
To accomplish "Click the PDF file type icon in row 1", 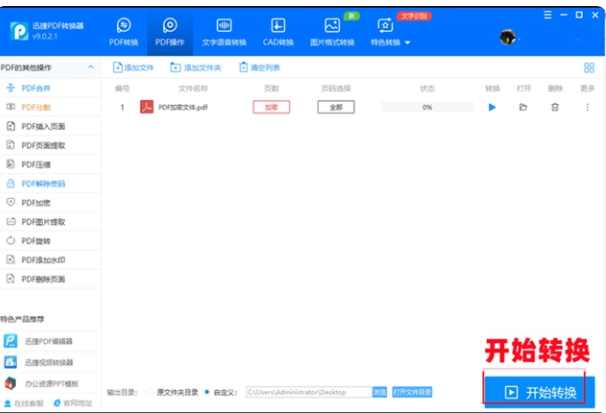I will pos(146,107).
